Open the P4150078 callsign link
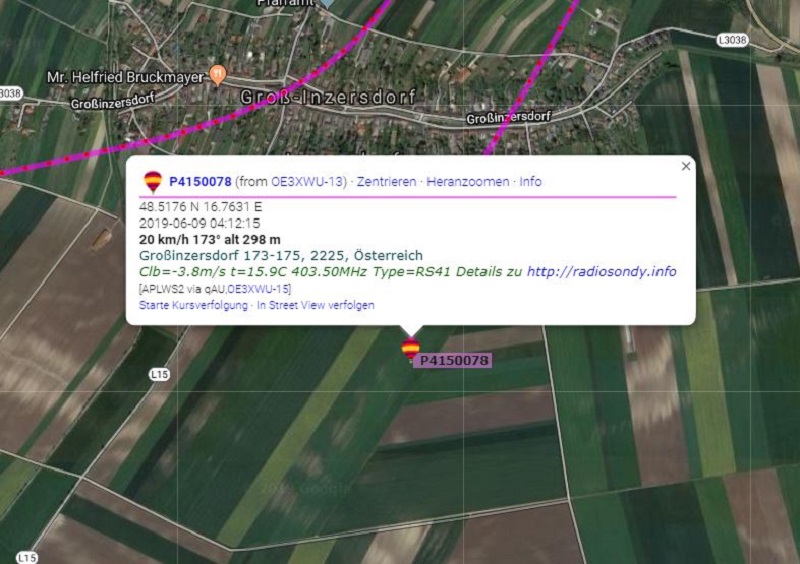 point(200,182)
